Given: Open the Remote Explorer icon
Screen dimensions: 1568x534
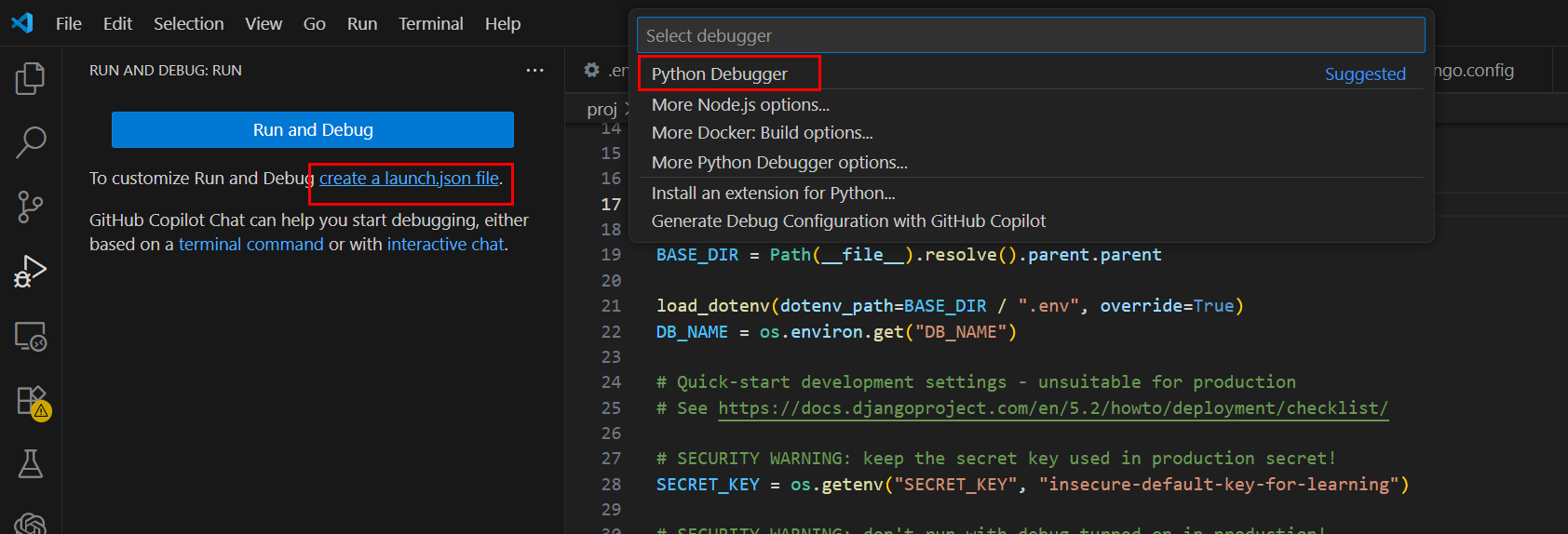Looking at the screenshot, I should [31, 336].
